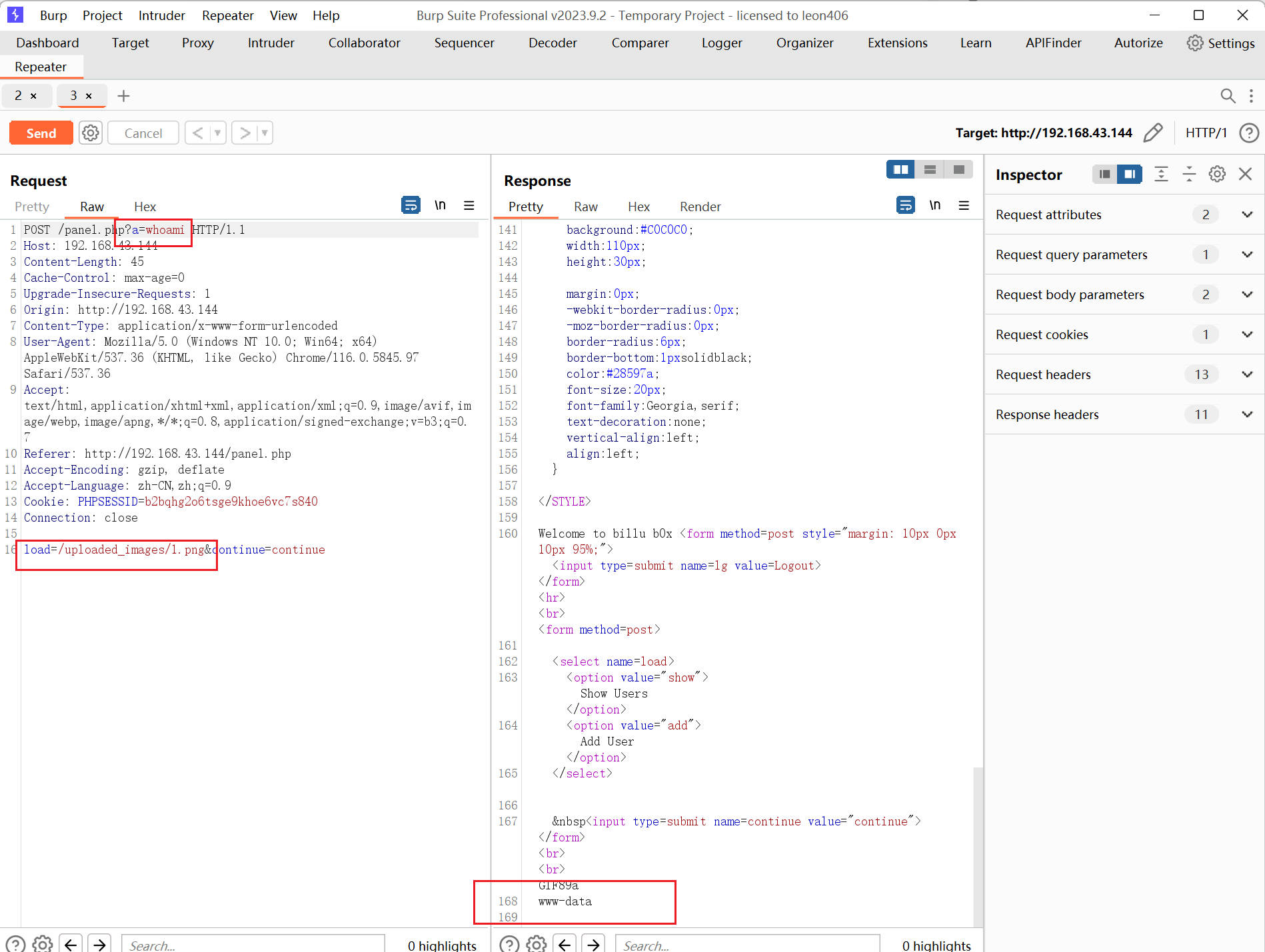
Task: Open Burp Settings
Action: point(1221,43)
